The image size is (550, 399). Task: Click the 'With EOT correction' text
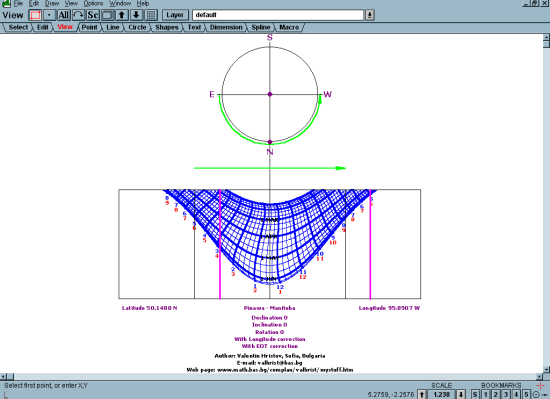[270, 346]
